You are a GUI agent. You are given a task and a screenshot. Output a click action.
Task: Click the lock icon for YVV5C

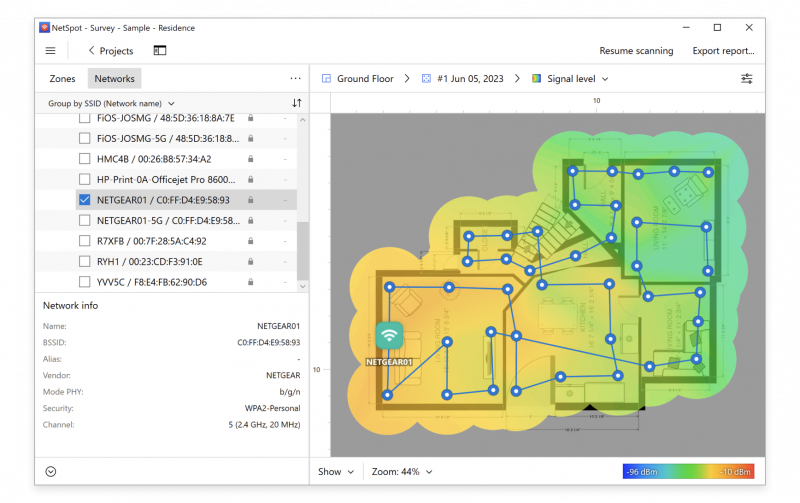click(x=251, y=282)
